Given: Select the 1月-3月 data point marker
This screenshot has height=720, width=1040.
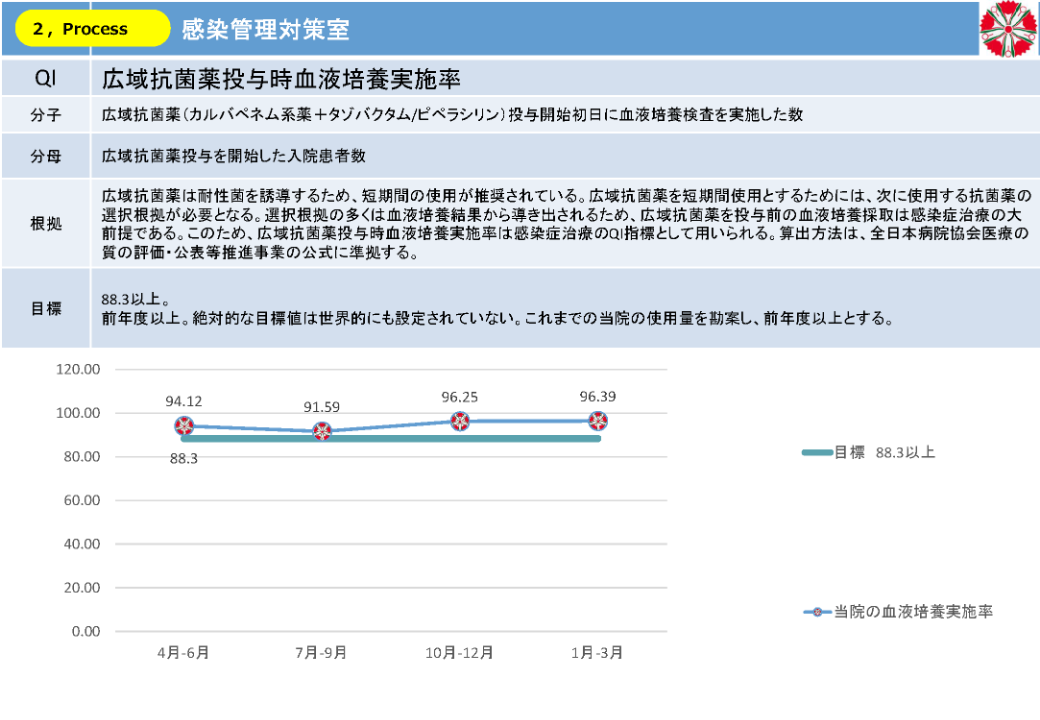Looking at the screenshot, I should click(x=598, y=421).
